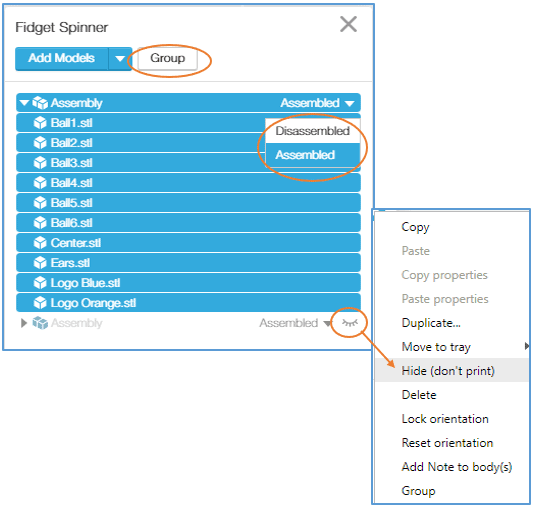Click the Ball6.stl model icon
535x508 pixels.
(40, 223)
